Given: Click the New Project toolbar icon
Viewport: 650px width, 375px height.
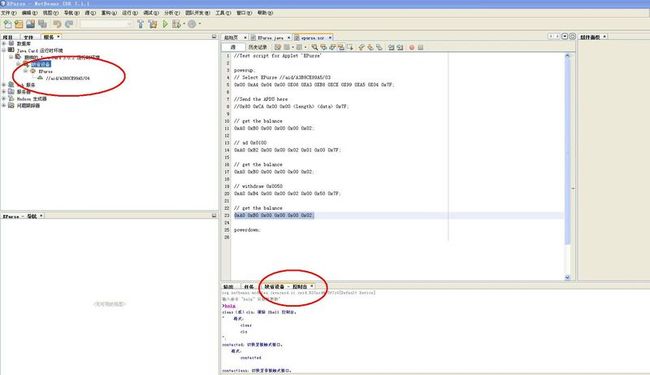Looking at the screenshot, I should point(19,24).
